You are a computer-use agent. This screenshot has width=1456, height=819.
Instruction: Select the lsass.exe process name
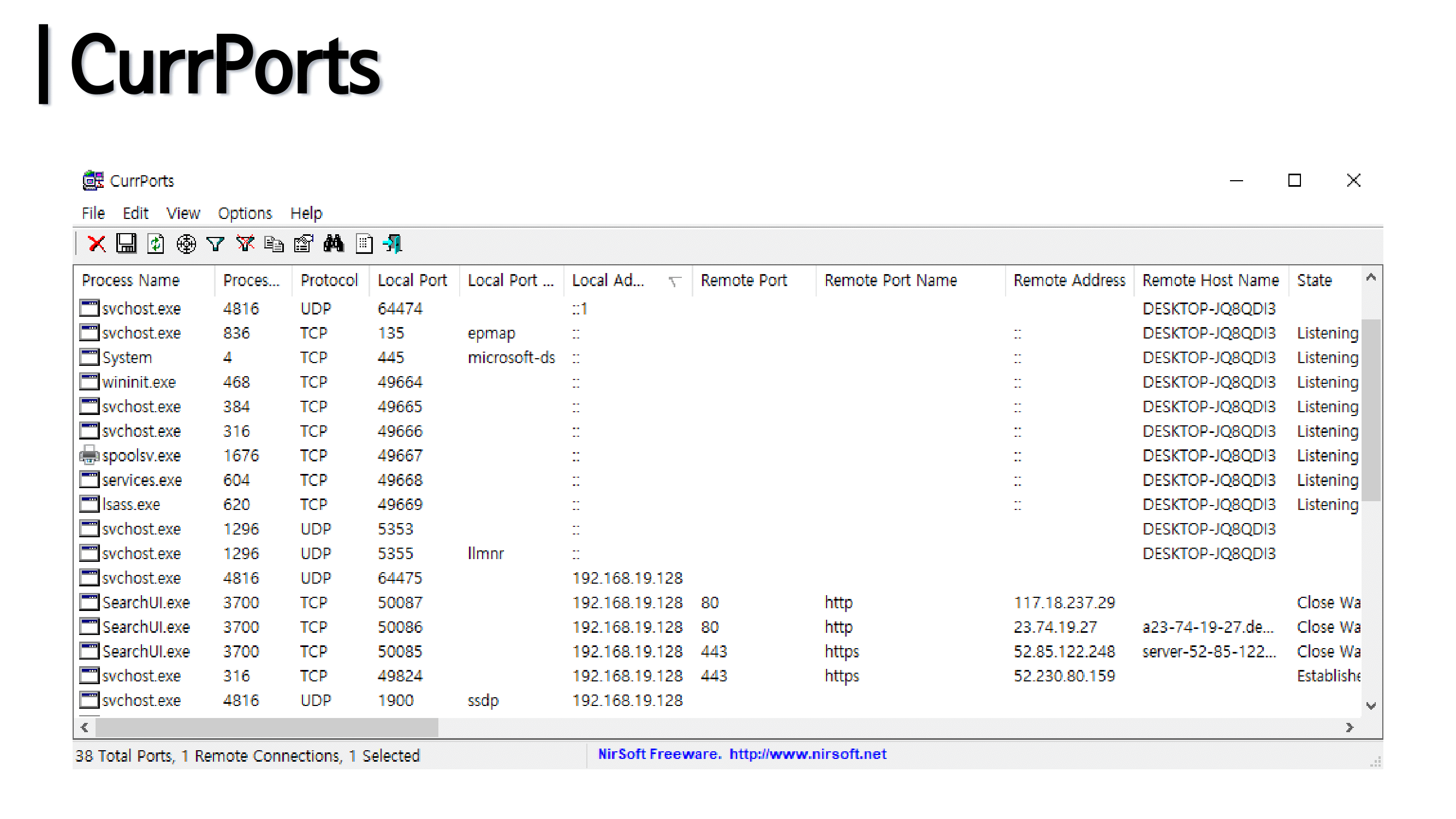click(131, 504)
